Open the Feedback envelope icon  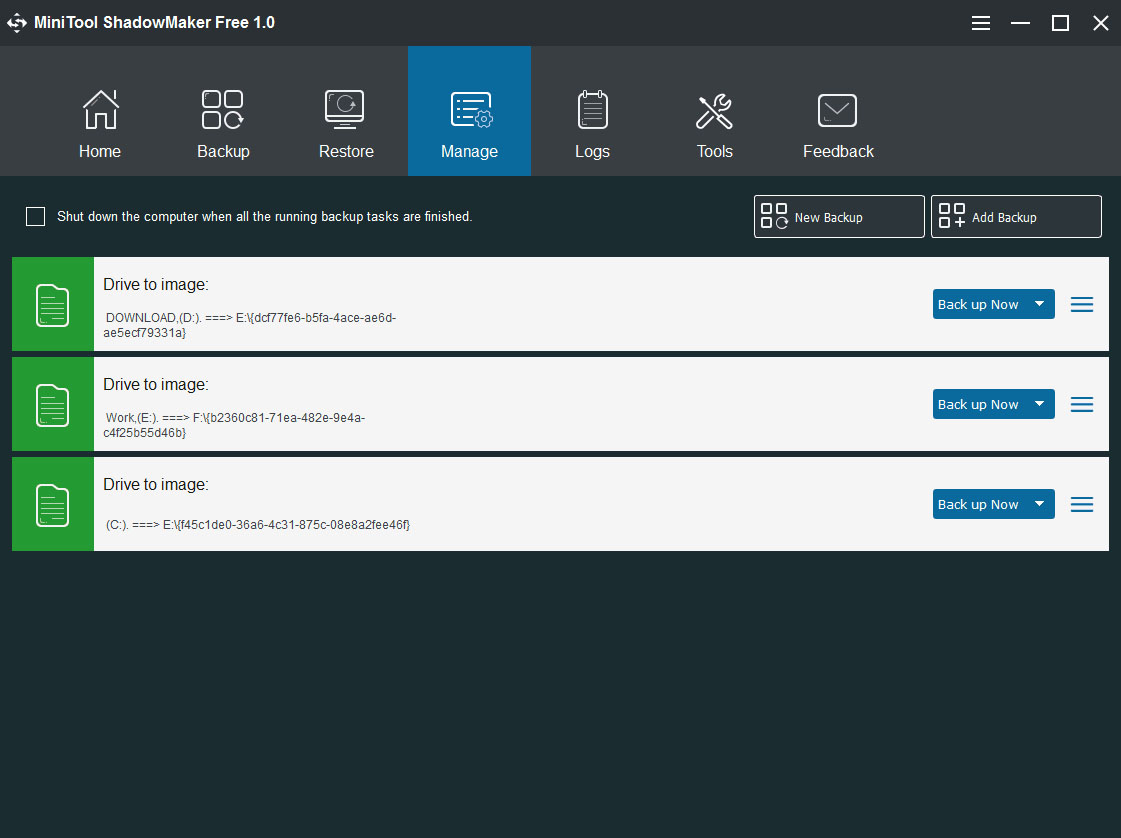(838, 111)
